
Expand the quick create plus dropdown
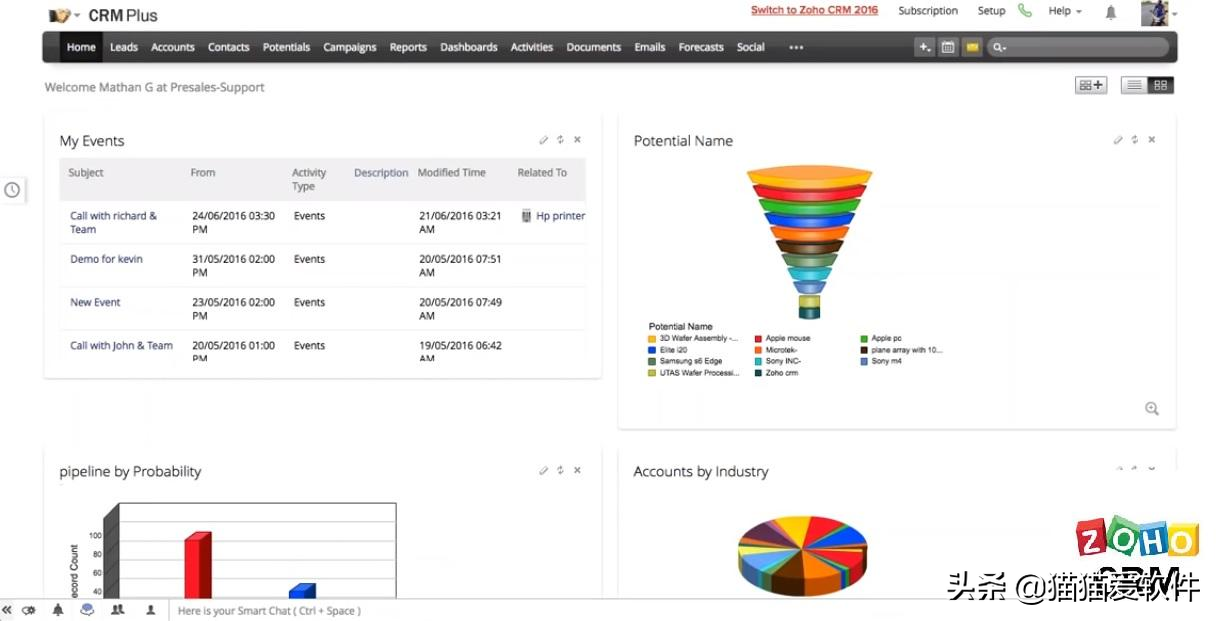[x=924, y=47]
